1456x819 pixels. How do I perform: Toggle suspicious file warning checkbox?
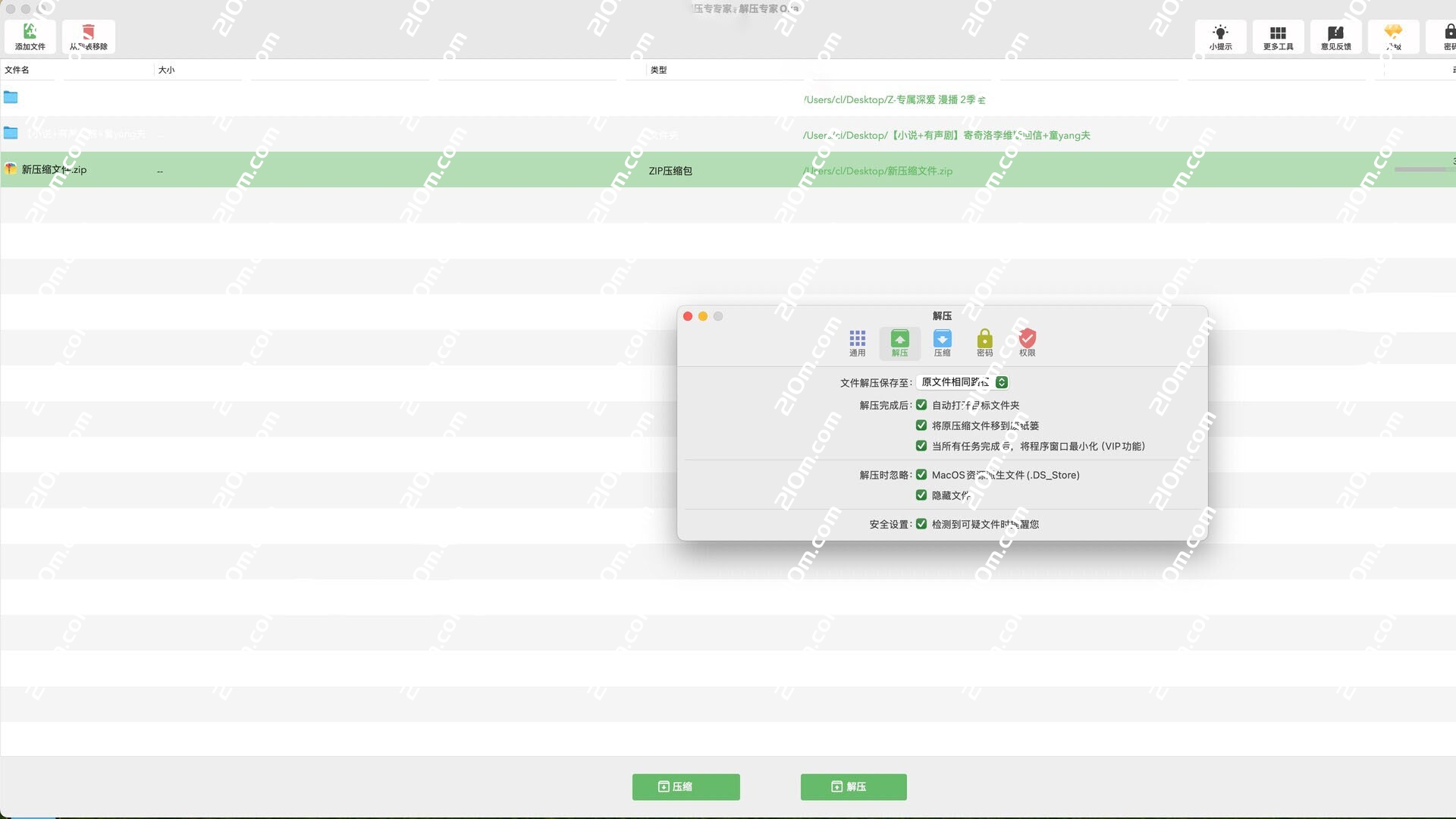(921, 524)
